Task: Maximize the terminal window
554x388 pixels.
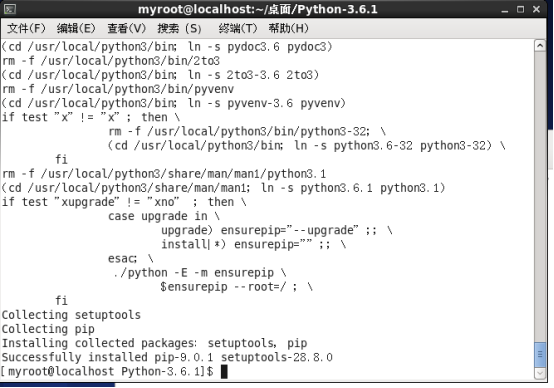Action: point(520,10)
